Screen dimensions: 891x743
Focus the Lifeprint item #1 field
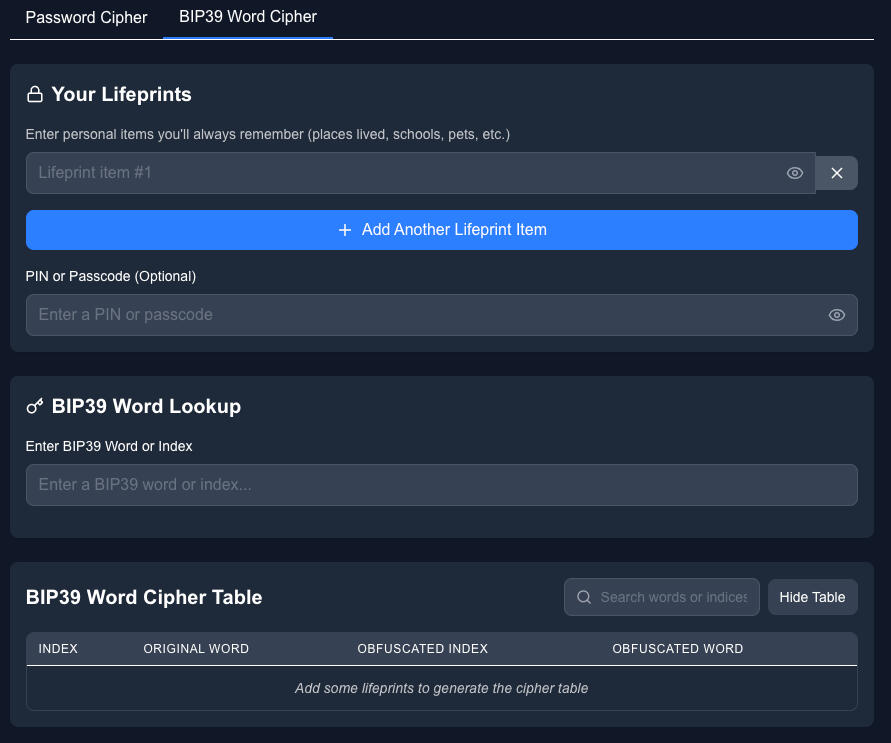(400, 173)
